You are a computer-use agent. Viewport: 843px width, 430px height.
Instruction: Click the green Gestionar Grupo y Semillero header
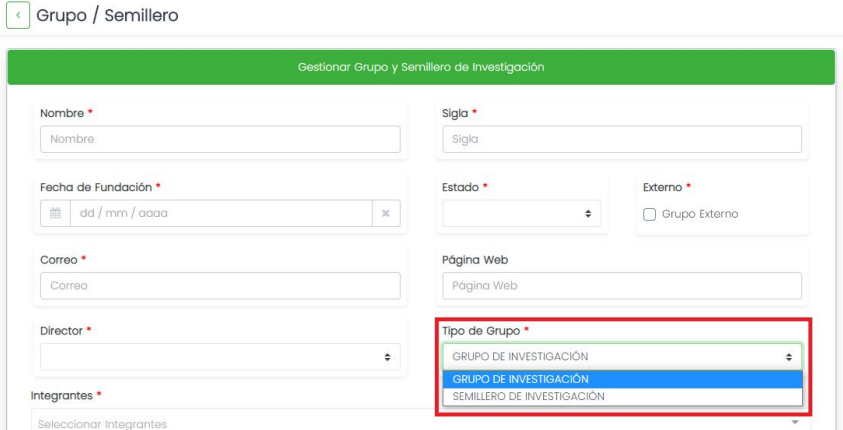click(421, 67)
